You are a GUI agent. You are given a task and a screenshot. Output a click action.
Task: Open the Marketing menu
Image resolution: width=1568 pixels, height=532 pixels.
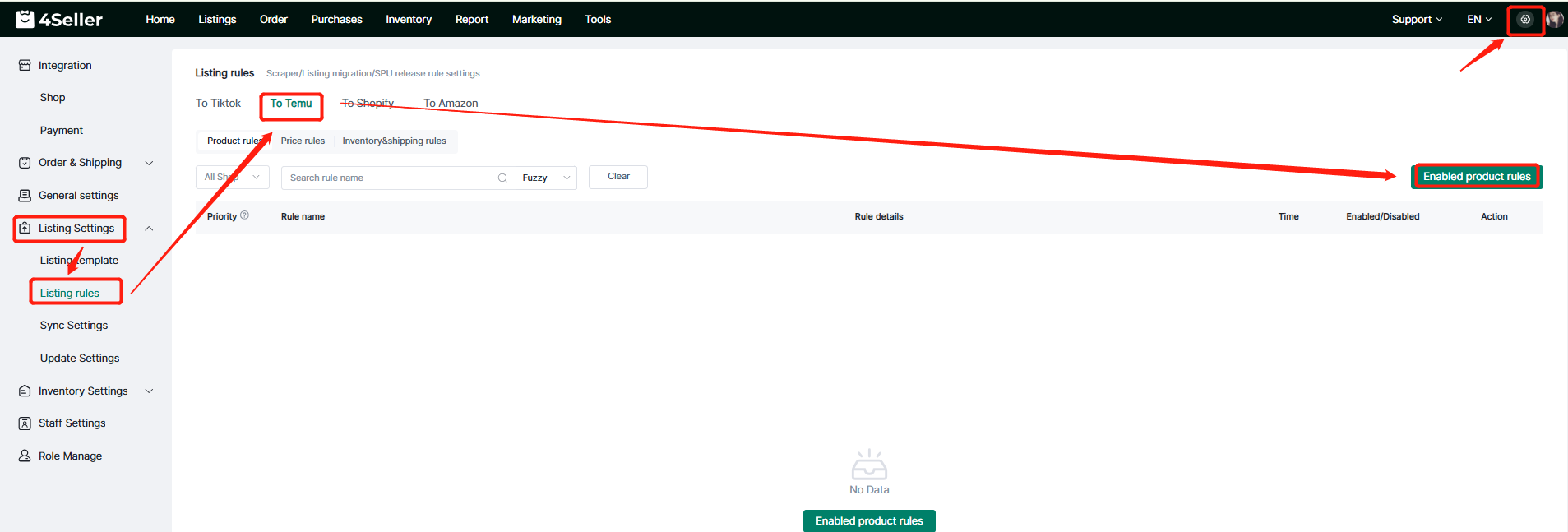[x=536, y=19]
